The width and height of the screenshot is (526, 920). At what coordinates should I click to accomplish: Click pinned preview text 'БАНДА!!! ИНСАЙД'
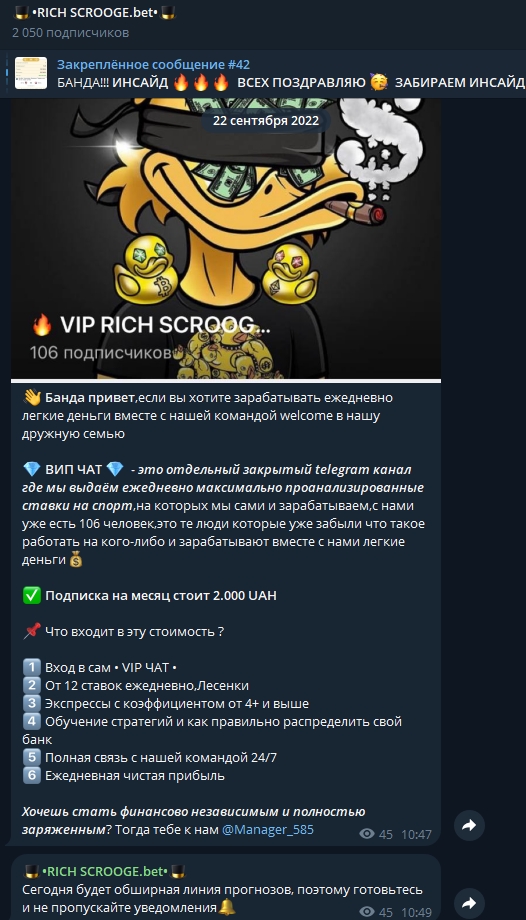point(113,83)
